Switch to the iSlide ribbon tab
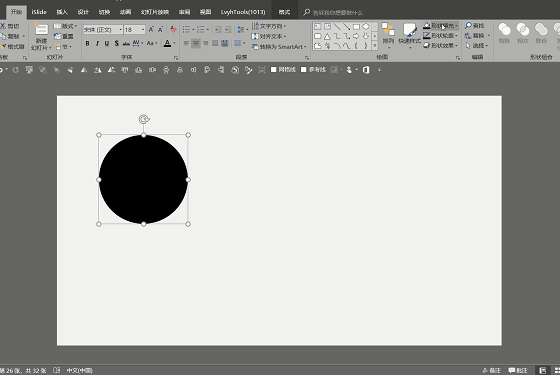 (39, 12)
